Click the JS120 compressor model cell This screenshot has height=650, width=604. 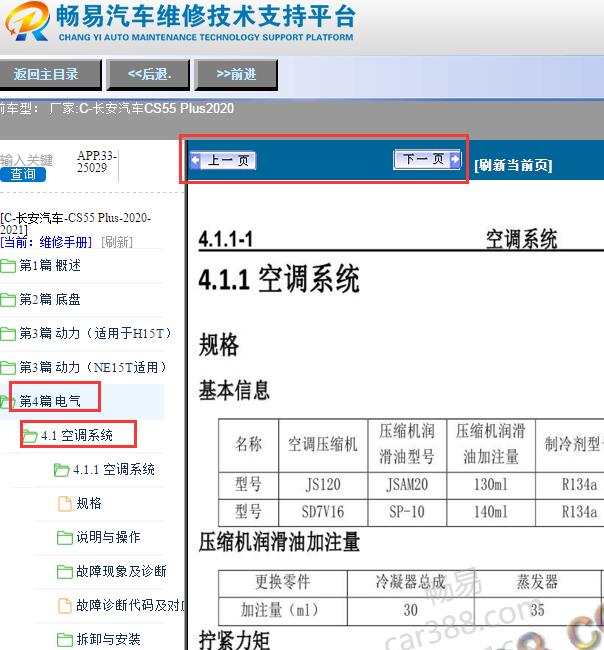(323, 485)
